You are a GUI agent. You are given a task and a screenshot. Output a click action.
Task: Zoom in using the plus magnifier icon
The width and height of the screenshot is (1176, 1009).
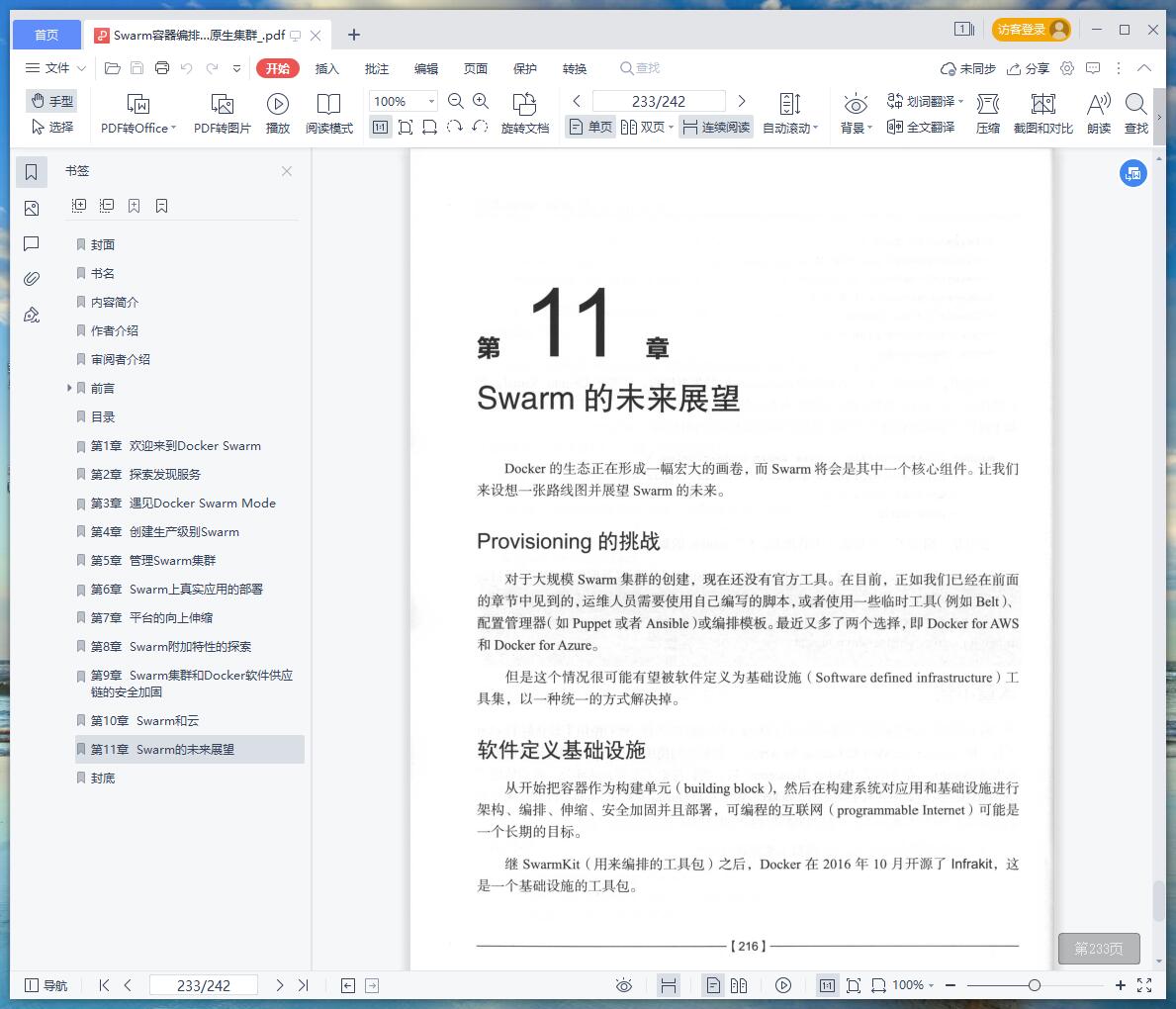coord(481,101)
